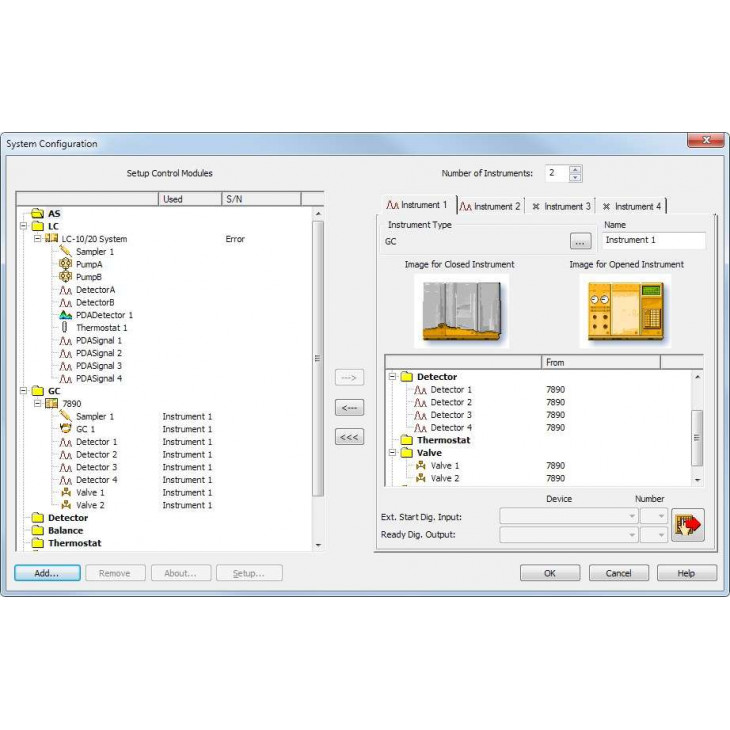Collapse the 7890 GC tree node

click(38, 403)
